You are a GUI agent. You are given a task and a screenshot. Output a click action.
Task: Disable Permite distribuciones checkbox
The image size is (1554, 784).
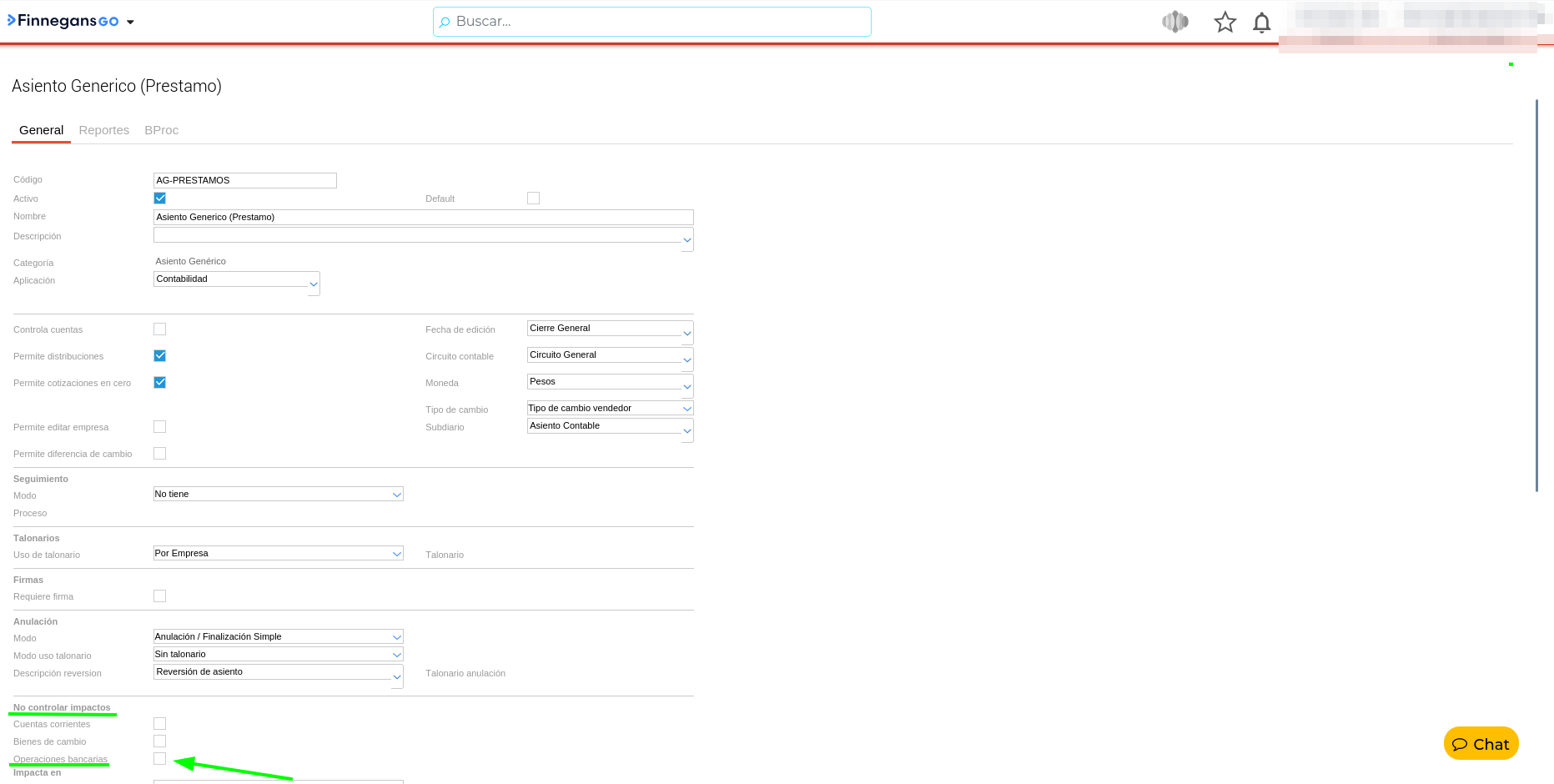coord(160,356)
